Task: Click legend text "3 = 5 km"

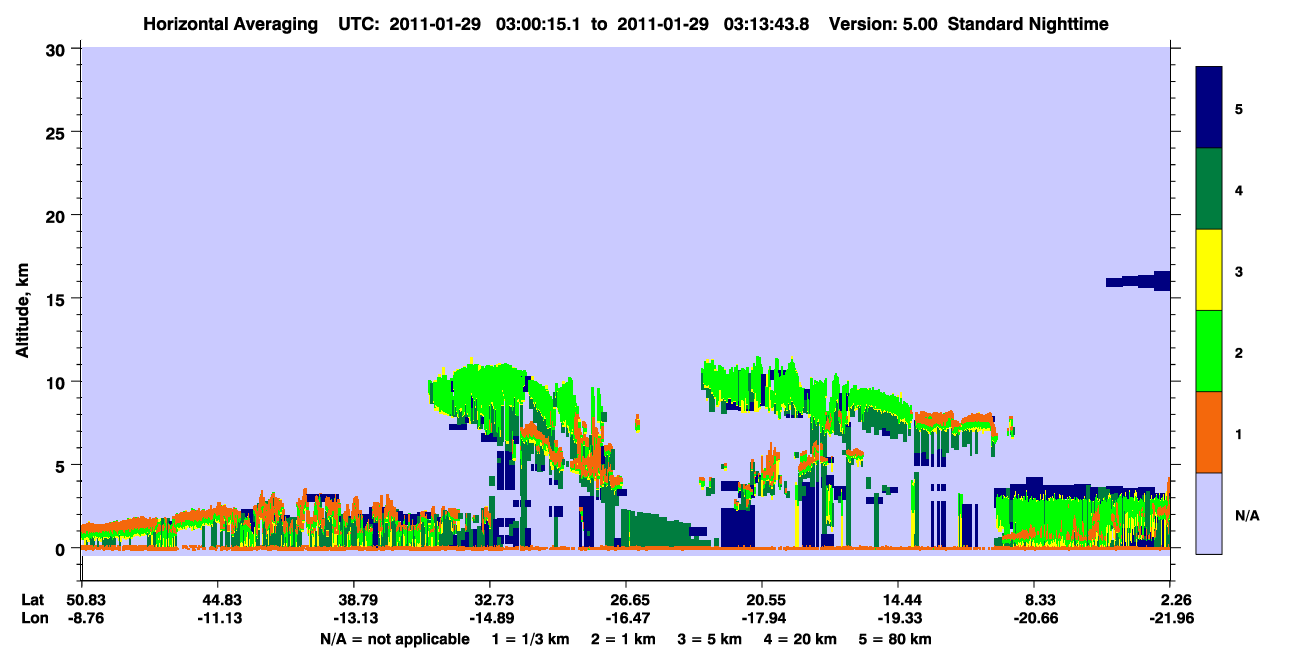Action: (710, 638)
